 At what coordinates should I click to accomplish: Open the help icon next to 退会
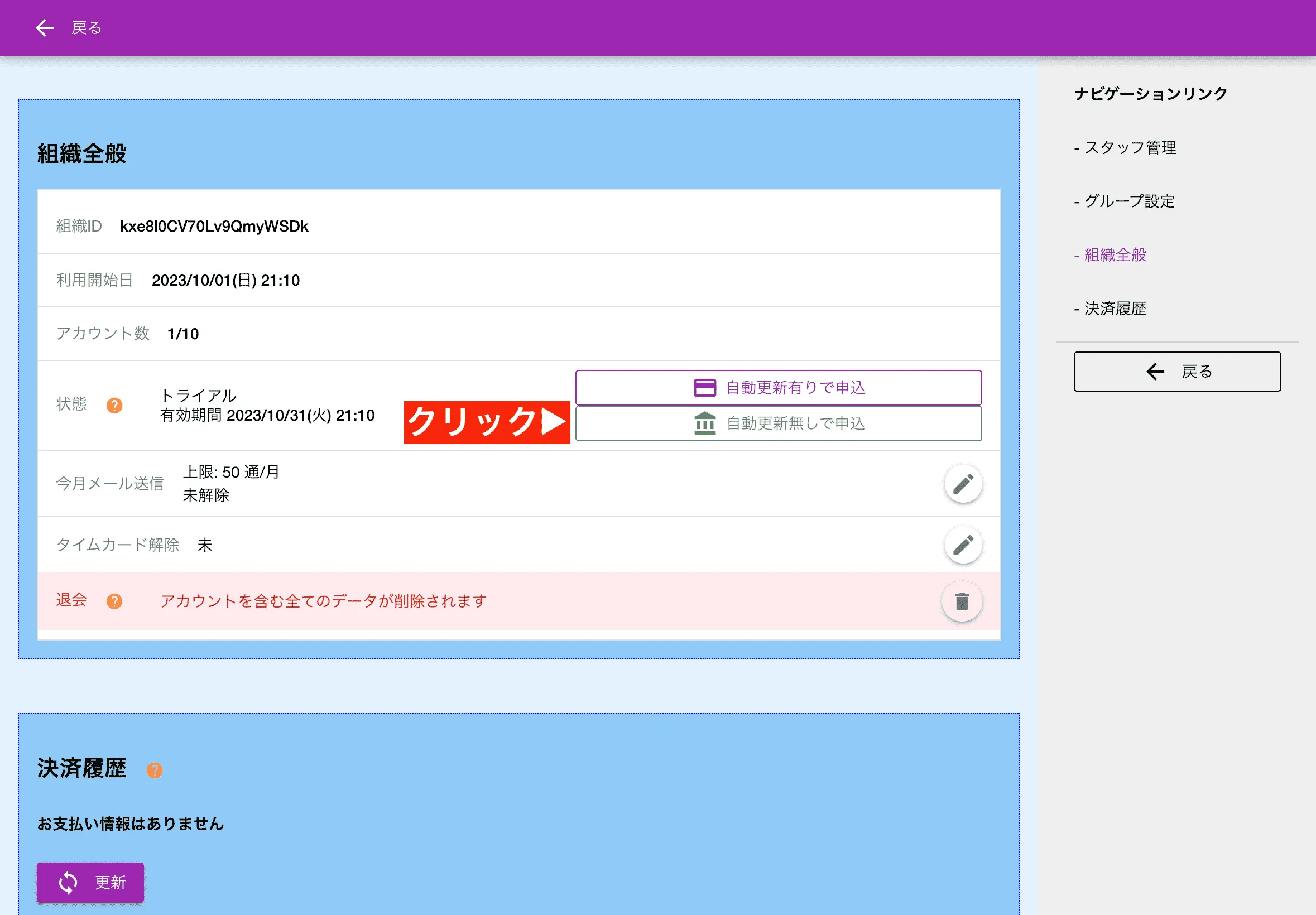[114, 601]
